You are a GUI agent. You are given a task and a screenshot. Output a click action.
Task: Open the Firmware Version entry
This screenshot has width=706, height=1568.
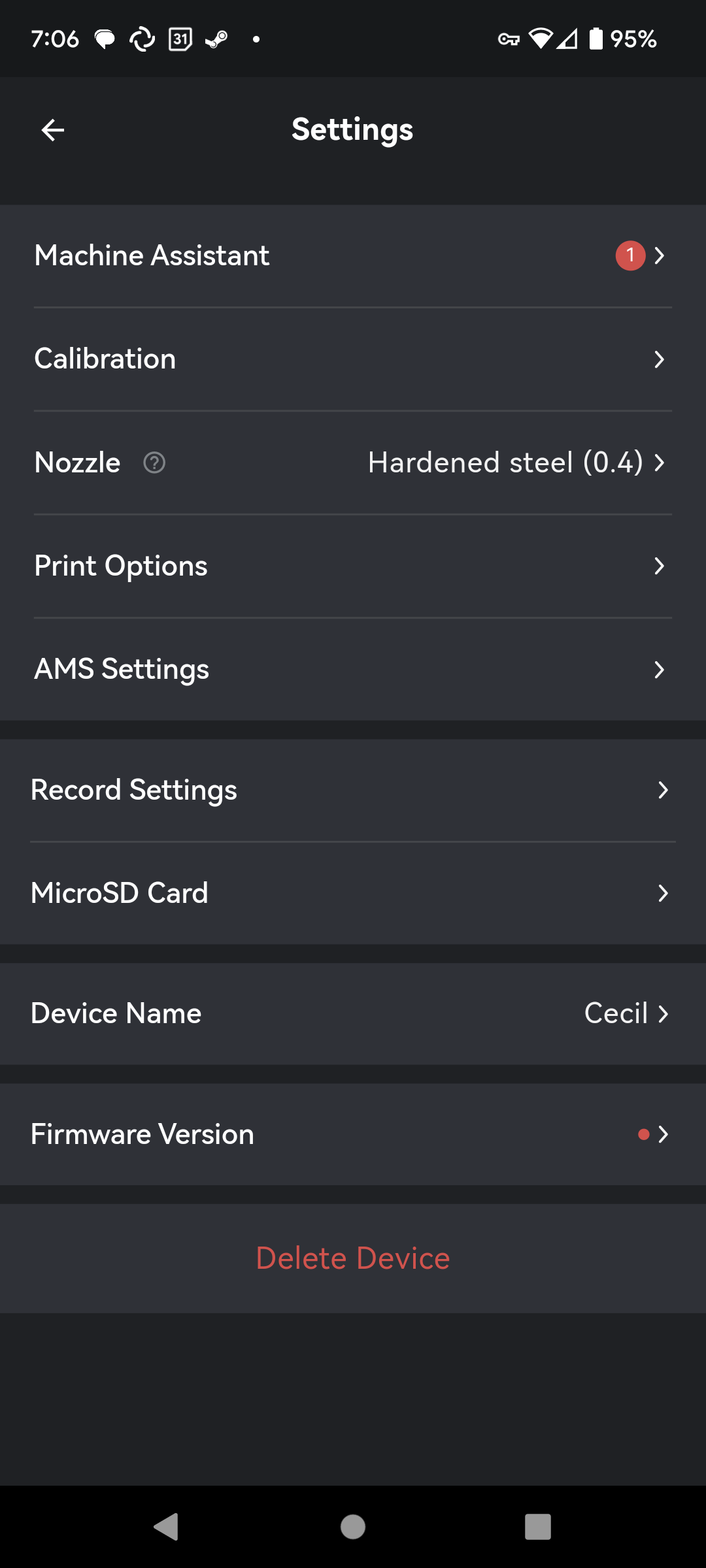(x=143, y=1134)
